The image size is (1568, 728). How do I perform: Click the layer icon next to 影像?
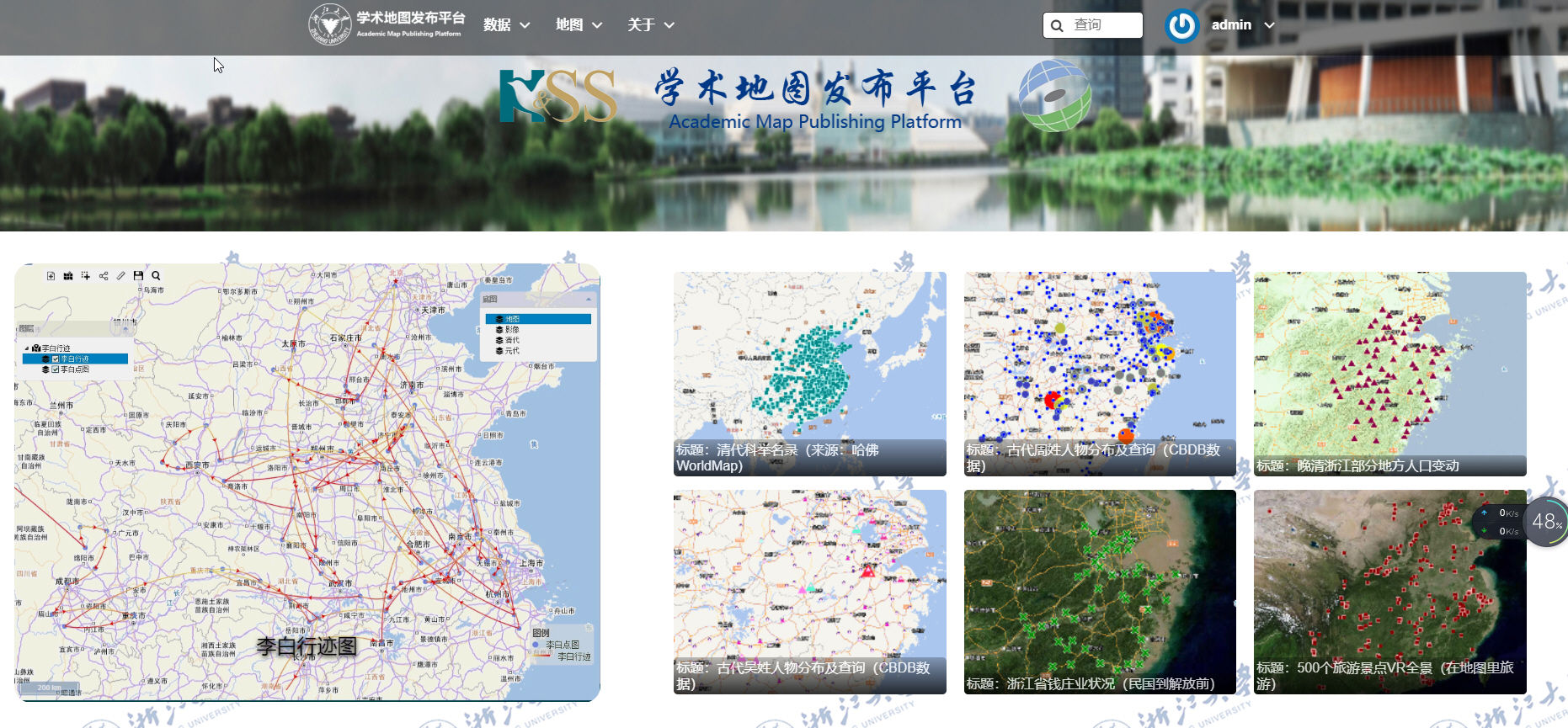tap(499, 330)
